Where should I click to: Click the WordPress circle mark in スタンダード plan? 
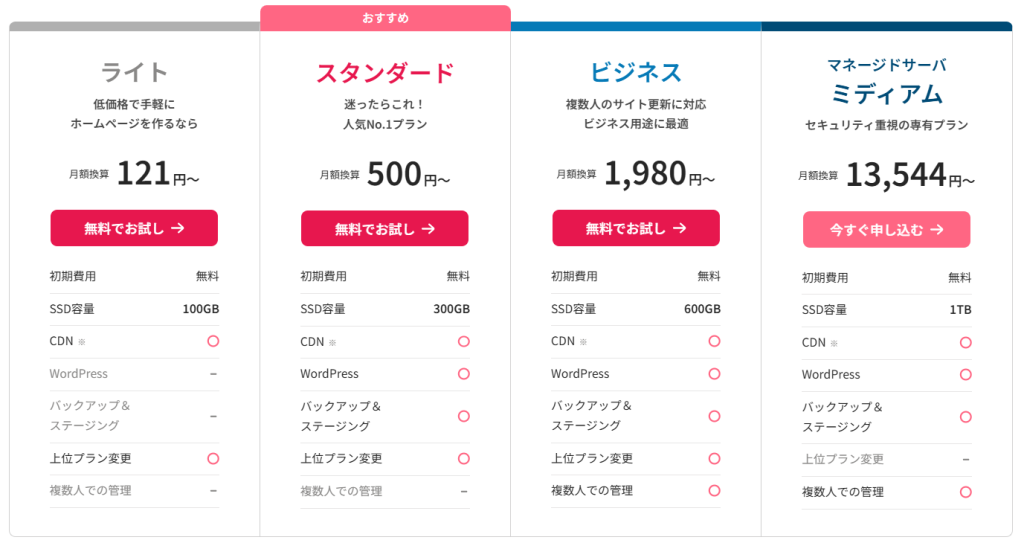coord(464,374)
